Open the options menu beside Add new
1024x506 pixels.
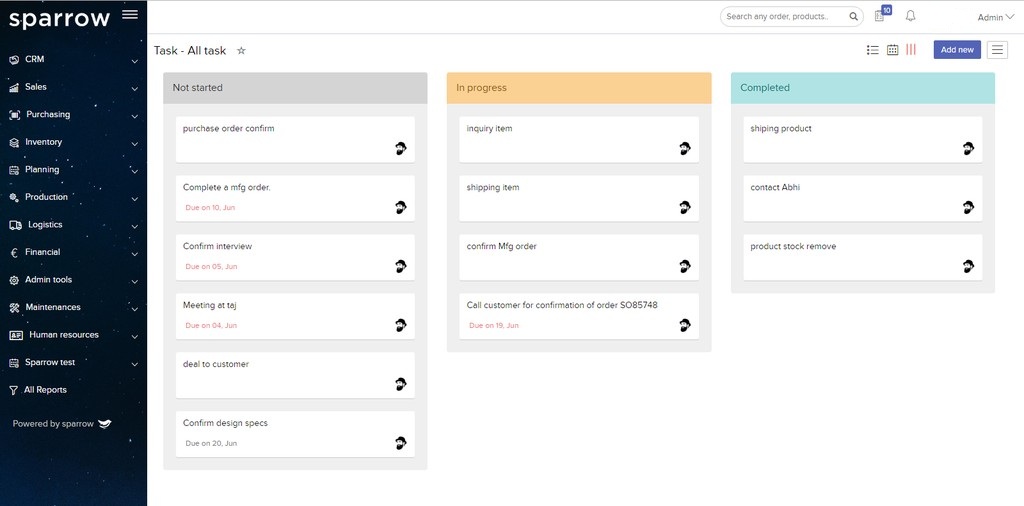tap(997, 50)
